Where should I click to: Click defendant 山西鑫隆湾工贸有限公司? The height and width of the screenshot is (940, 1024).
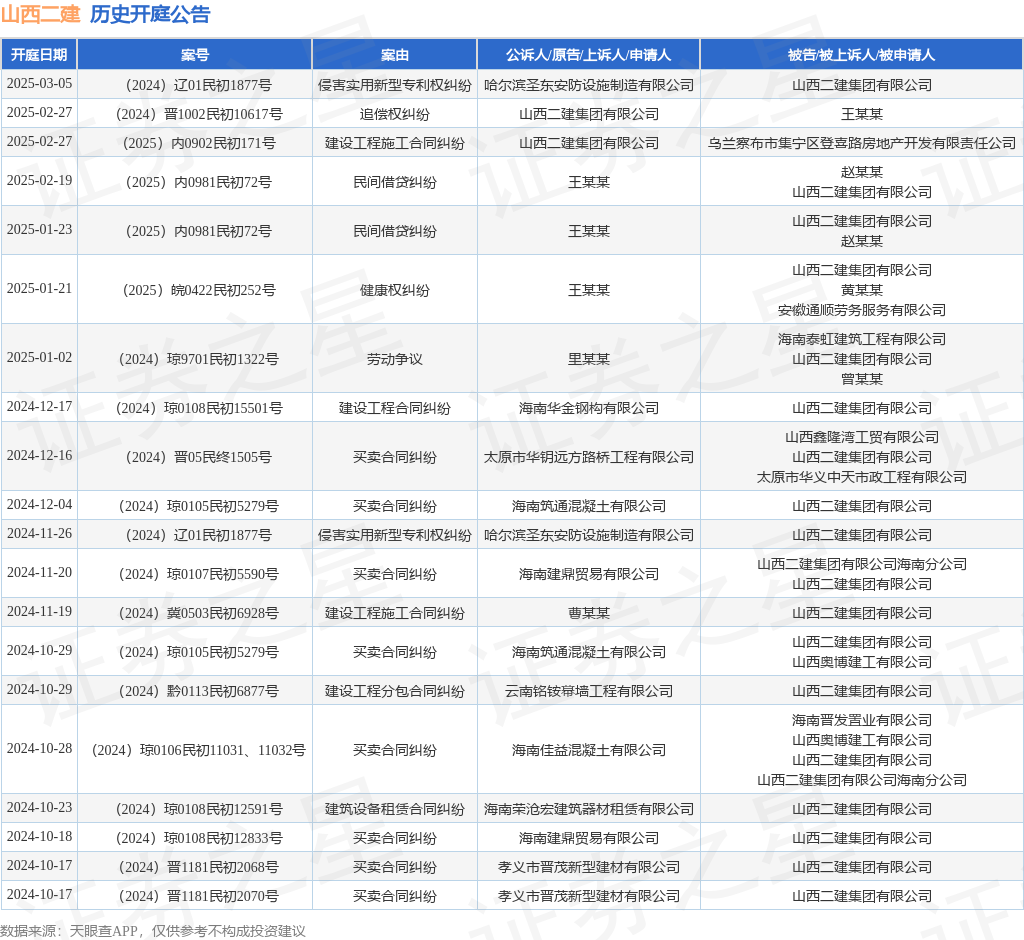[x=861, y=437]
